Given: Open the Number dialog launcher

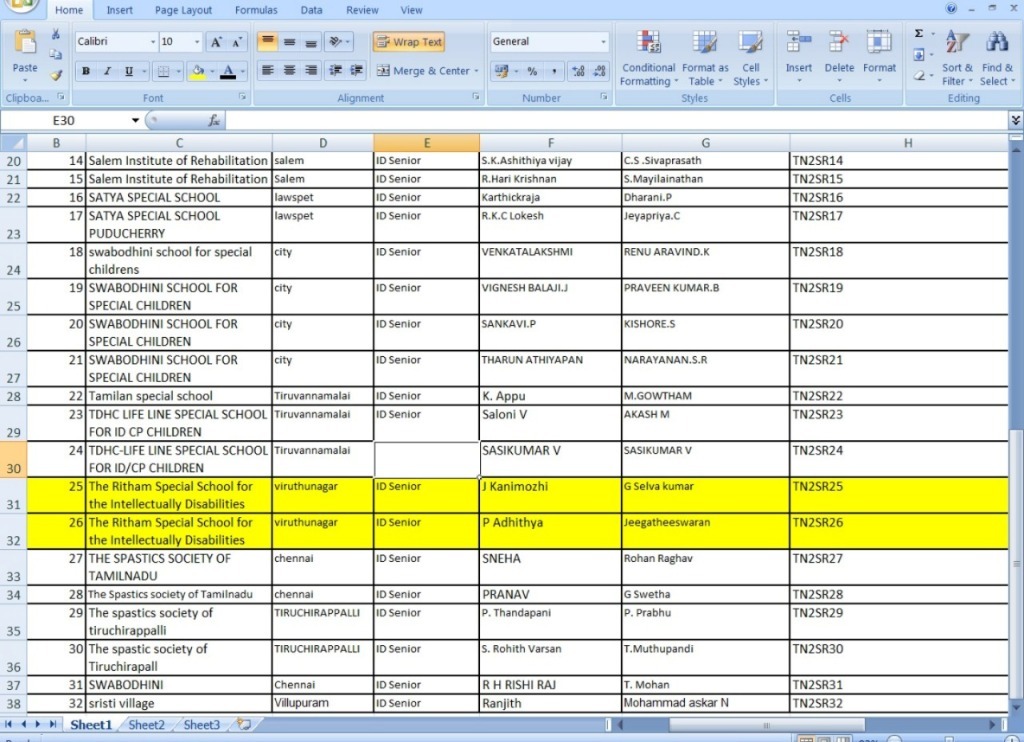Looking at the screenshot, I should pos(603,97).
